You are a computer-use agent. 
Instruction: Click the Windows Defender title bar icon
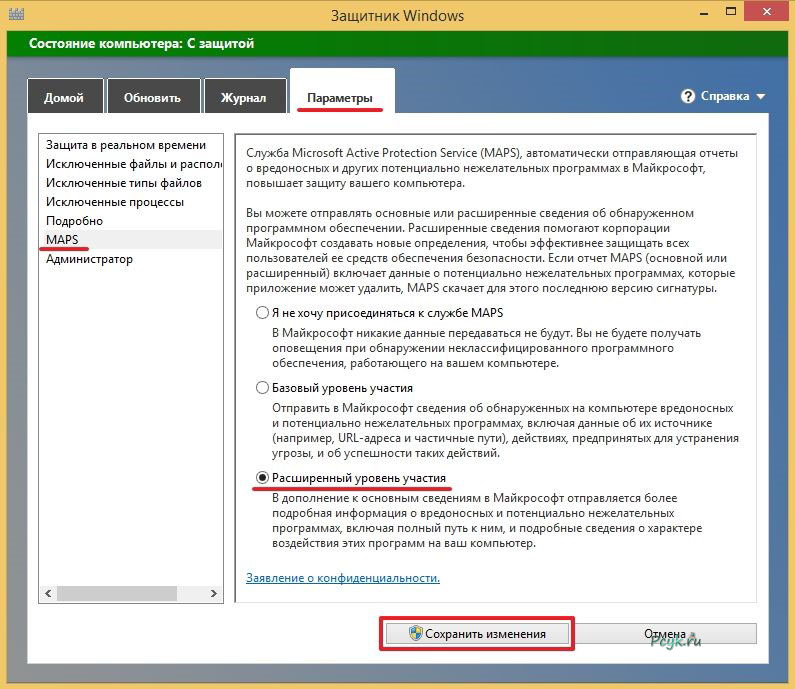coord(16,14)
